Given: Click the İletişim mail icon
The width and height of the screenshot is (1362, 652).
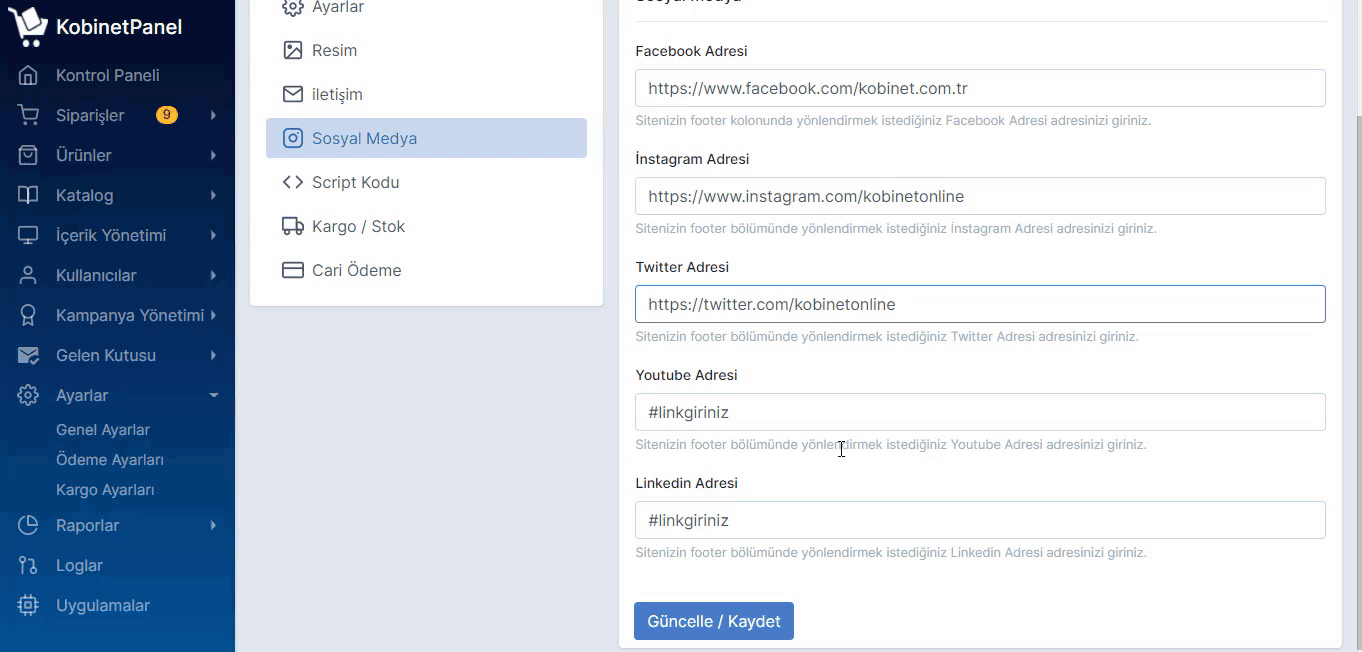Looking at the screenshot, I should 293,94.
